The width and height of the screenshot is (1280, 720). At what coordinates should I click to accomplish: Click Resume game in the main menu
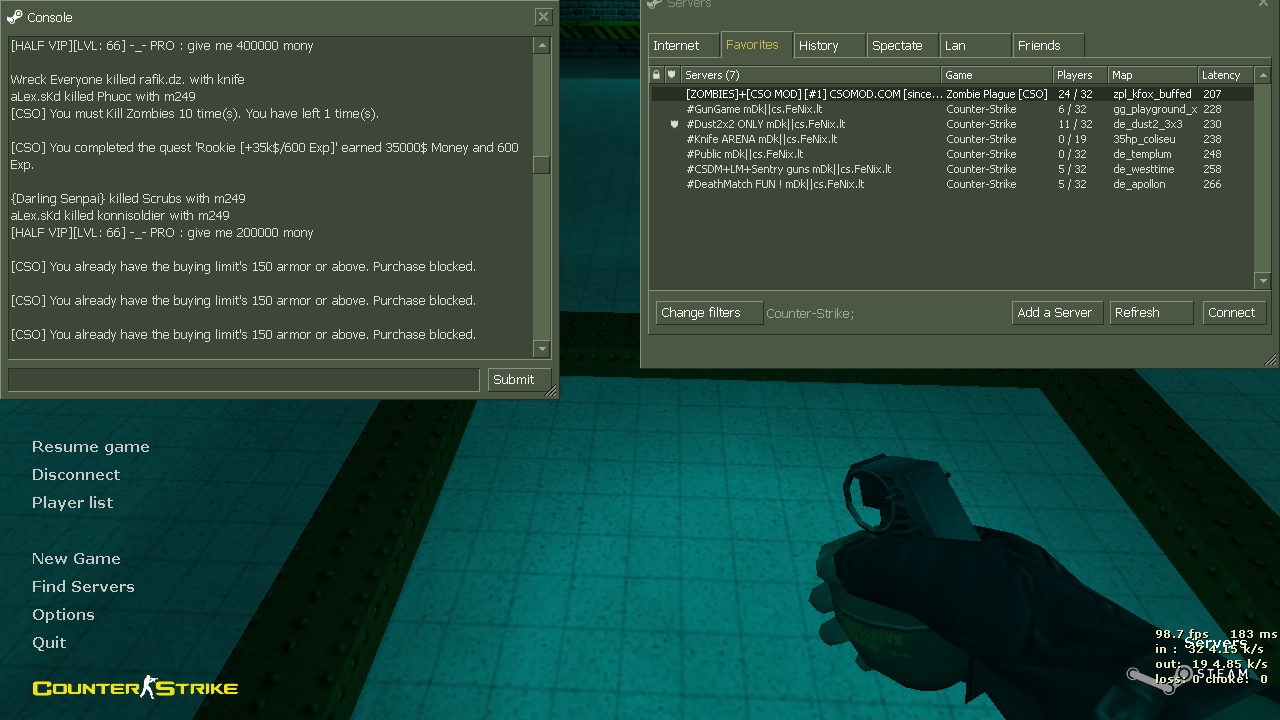point(91,447)
